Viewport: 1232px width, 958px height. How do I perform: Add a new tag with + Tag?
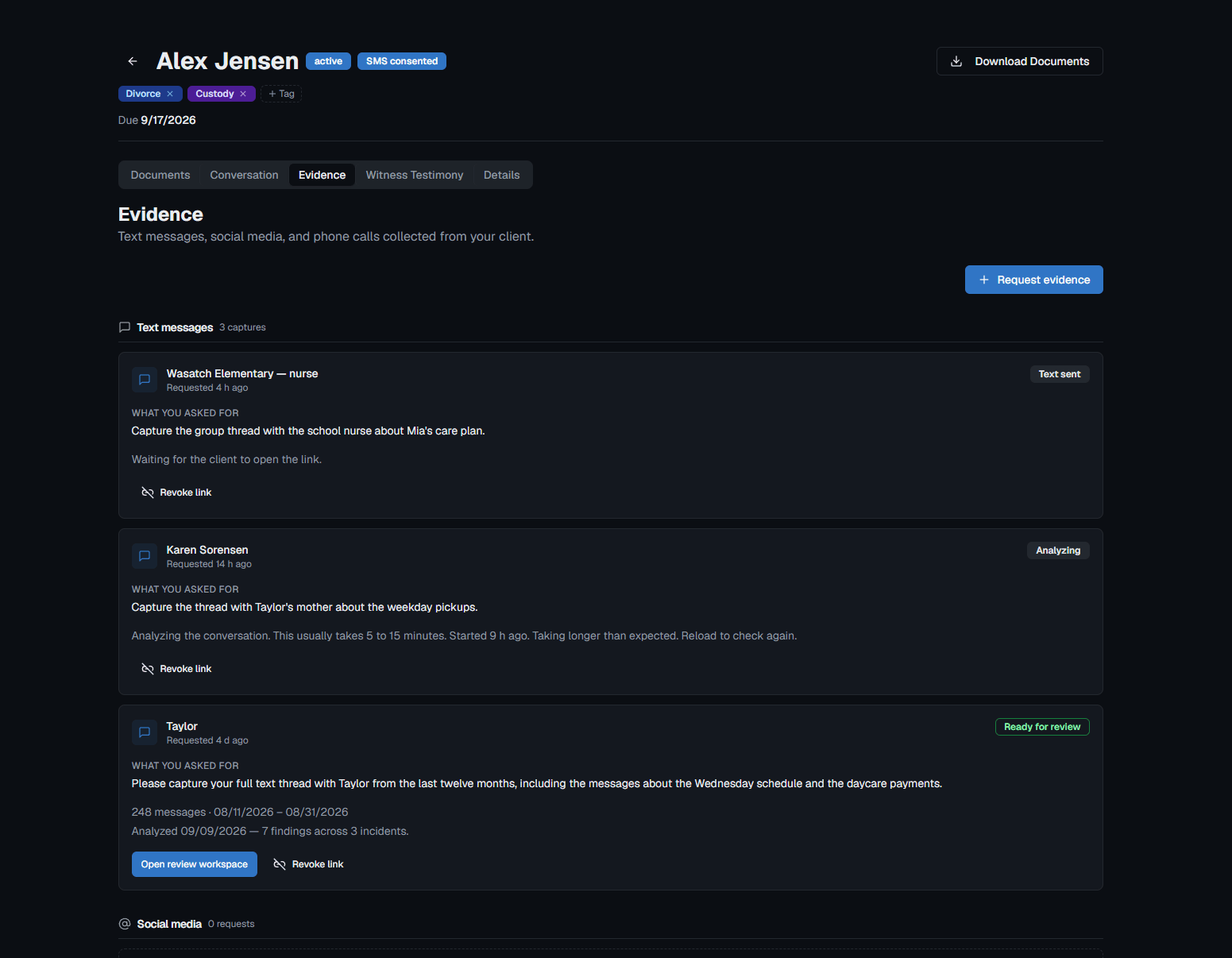point(281,94)
